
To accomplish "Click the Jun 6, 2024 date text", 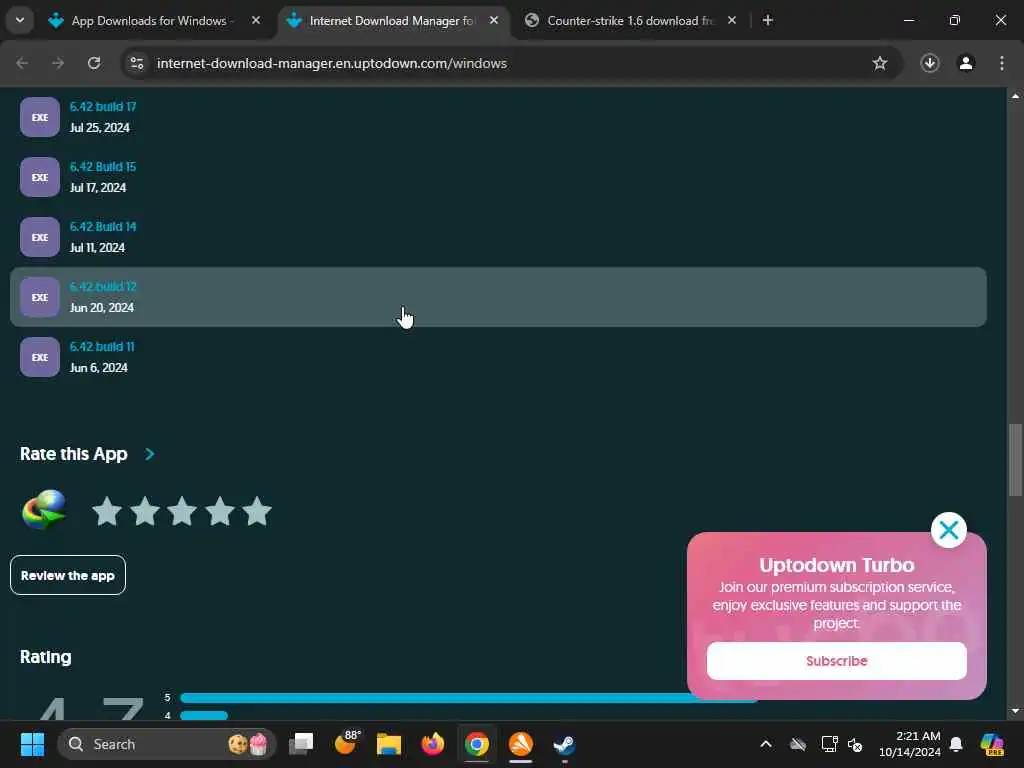I will [x=99, y=368].
